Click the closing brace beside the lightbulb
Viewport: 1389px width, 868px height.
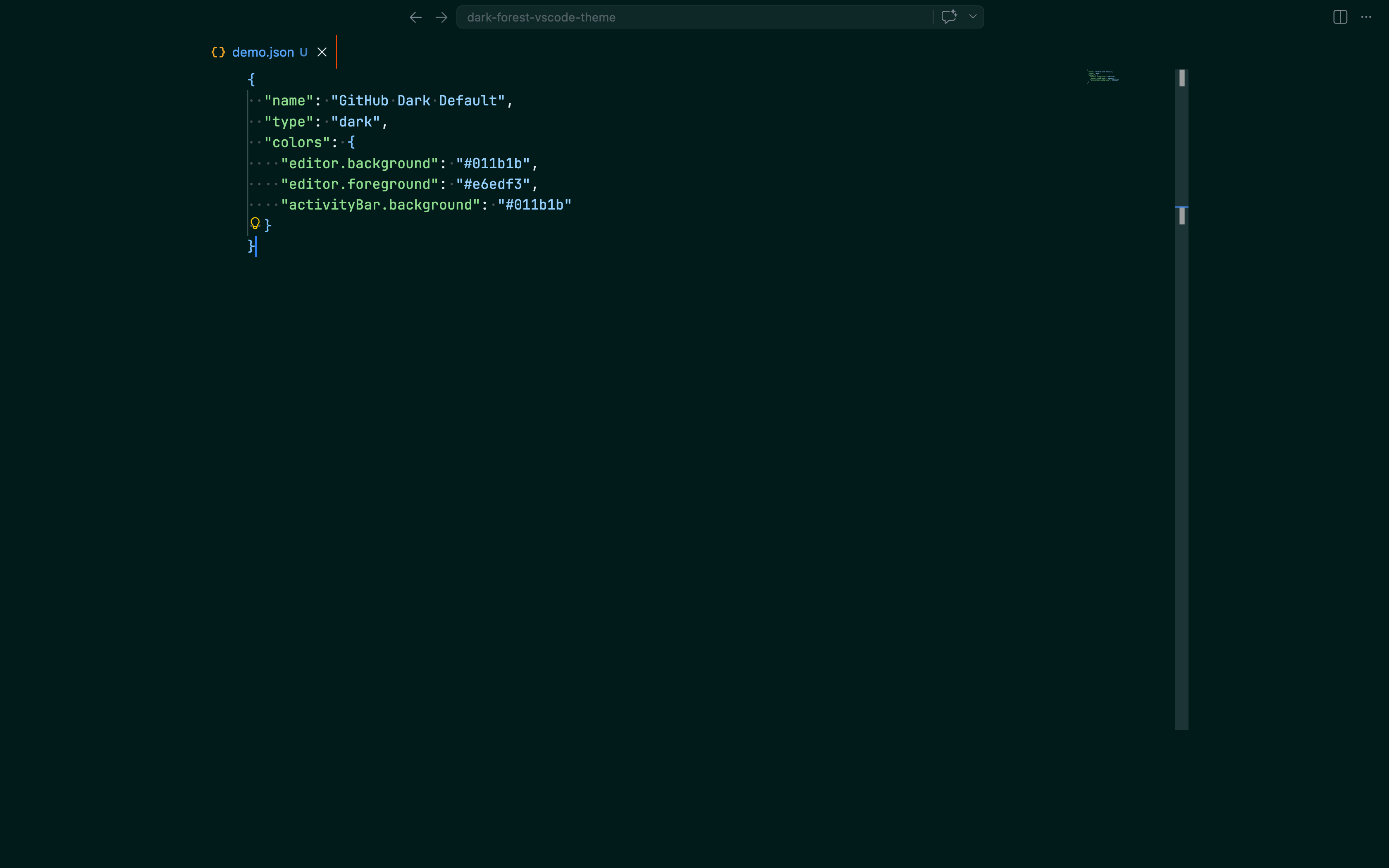point(267,226)
